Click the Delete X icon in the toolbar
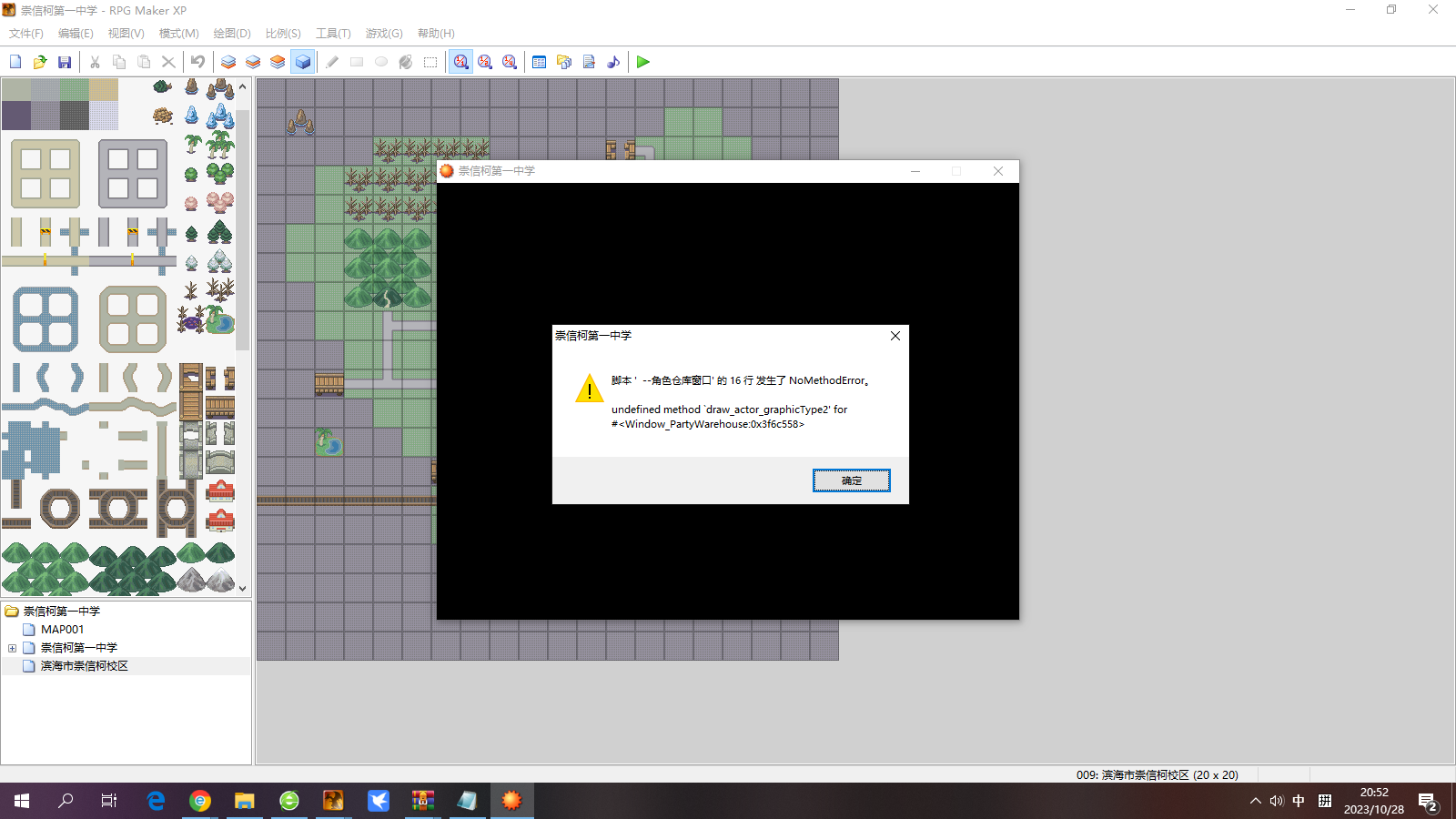 pos(168,62)
